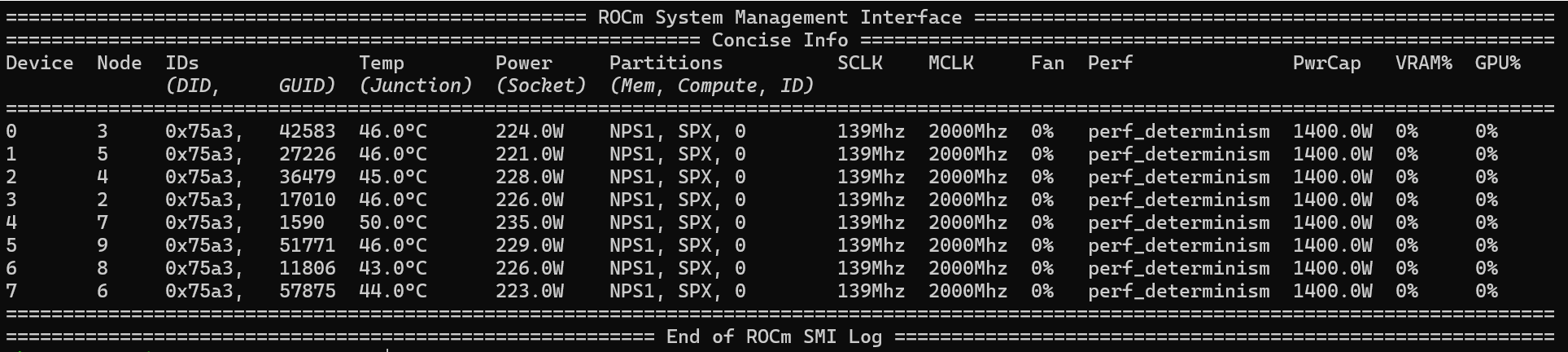Select the 235.0W power value

click(x=529, y=222)
